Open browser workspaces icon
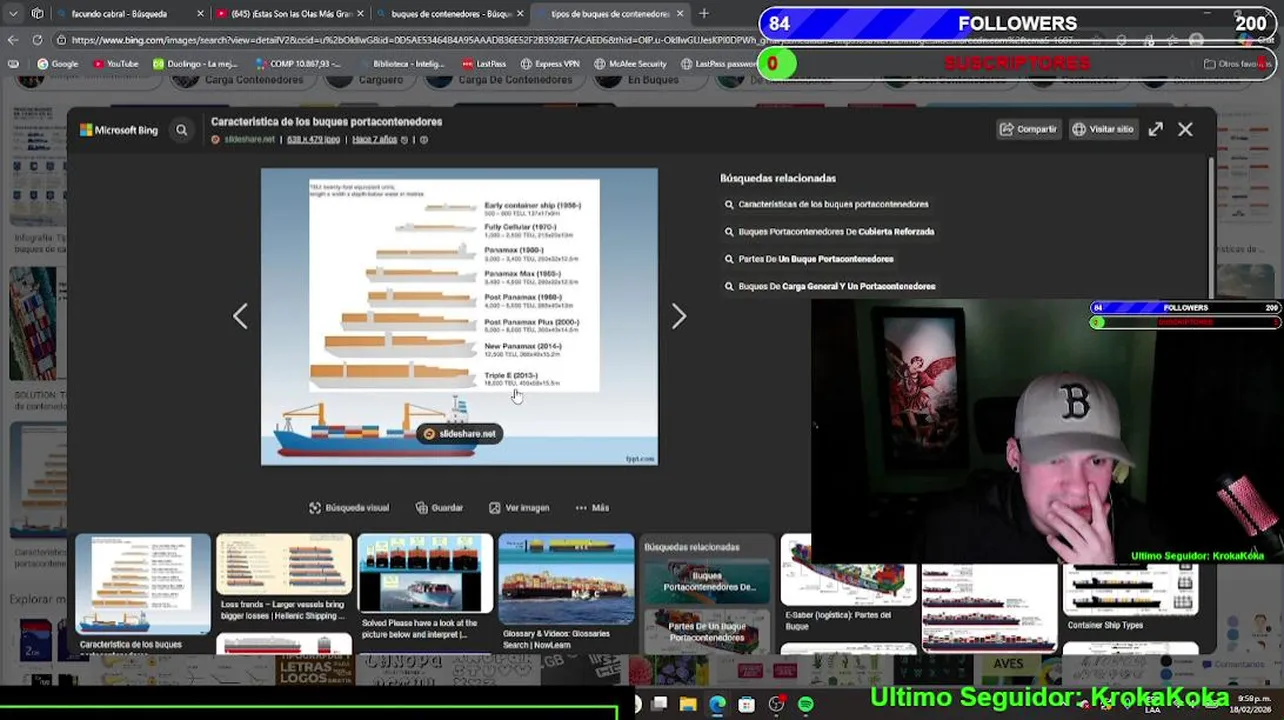Viewport: 1284px width, 720px height. 37,14
